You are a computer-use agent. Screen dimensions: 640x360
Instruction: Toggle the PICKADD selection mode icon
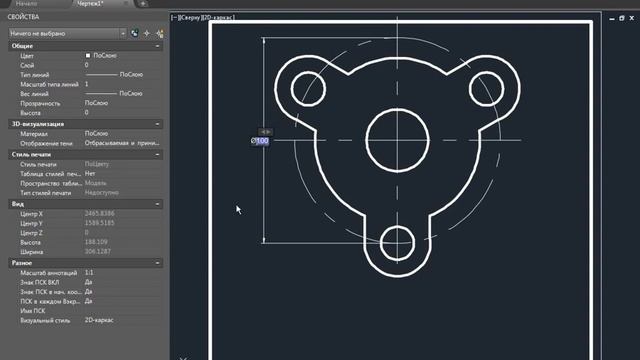[134, 33]
